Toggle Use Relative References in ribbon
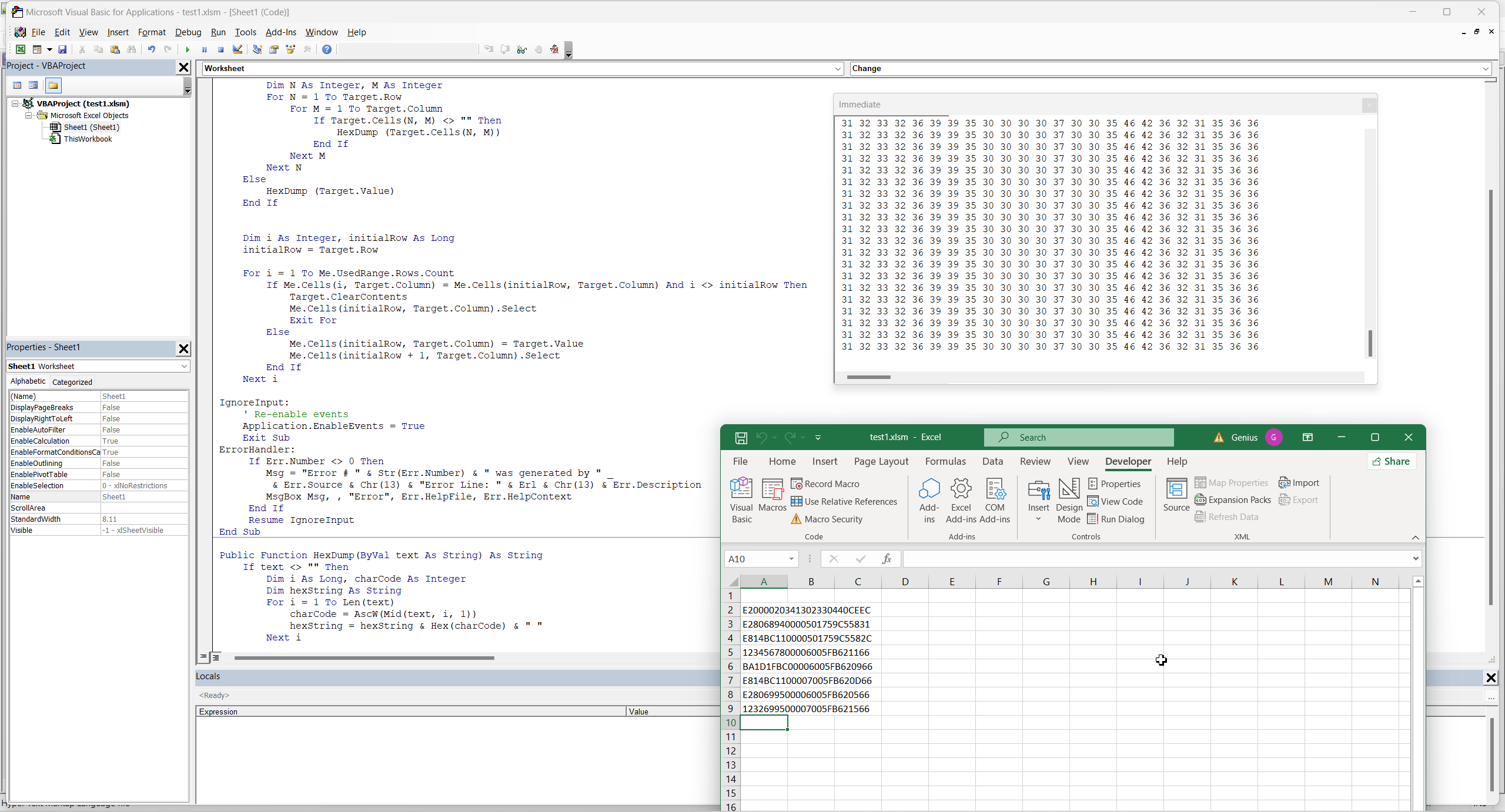This screenshot has height=812, width=1505. (x=850, y=501)
